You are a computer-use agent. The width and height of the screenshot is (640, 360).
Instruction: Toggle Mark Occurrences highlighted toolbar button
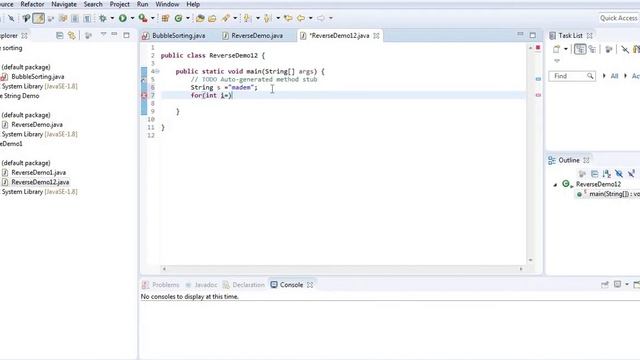[38, 18]
